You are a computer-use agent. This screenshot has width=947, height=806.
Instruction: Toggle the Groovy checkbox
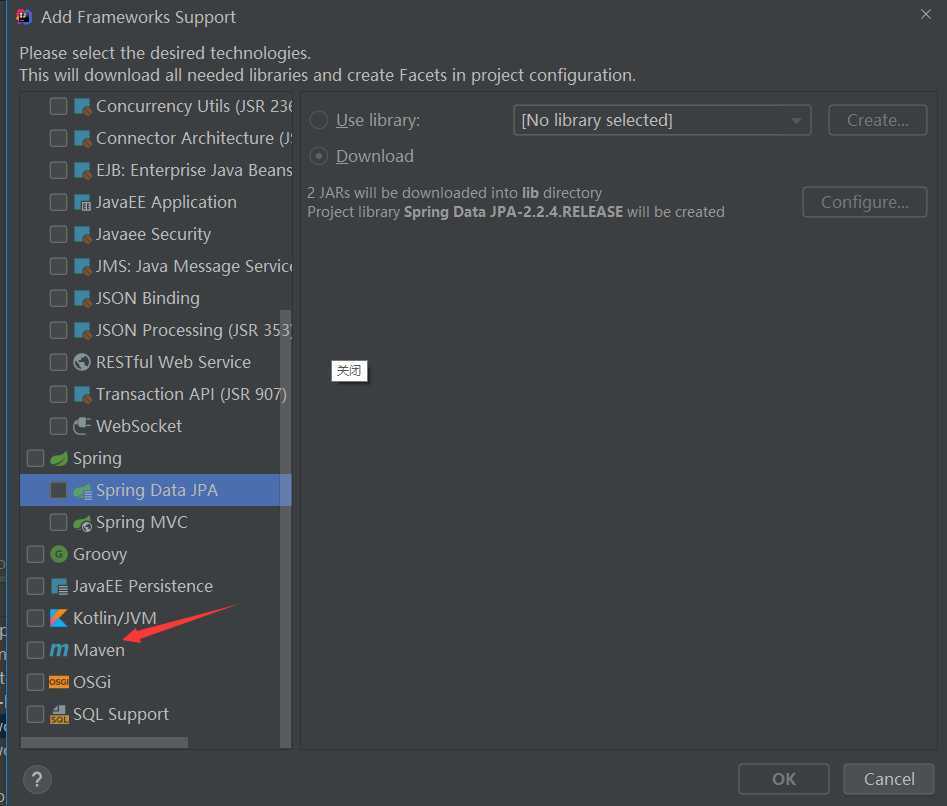pos(36,554)
